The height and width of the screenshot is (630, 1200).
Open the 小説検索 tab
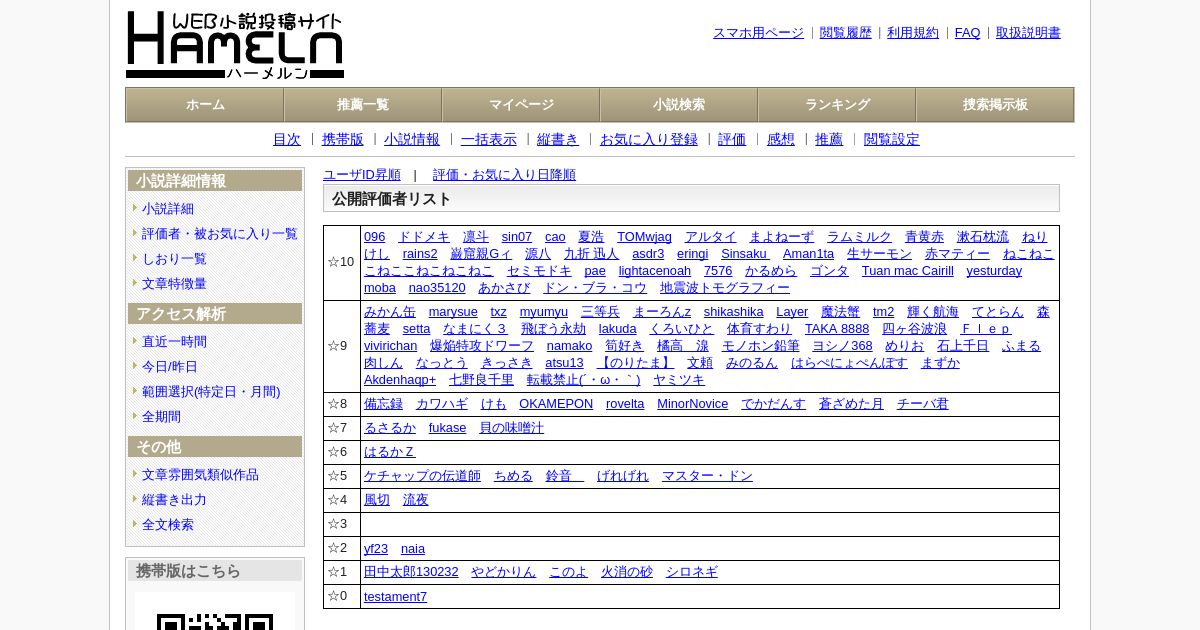pos(679,105)
